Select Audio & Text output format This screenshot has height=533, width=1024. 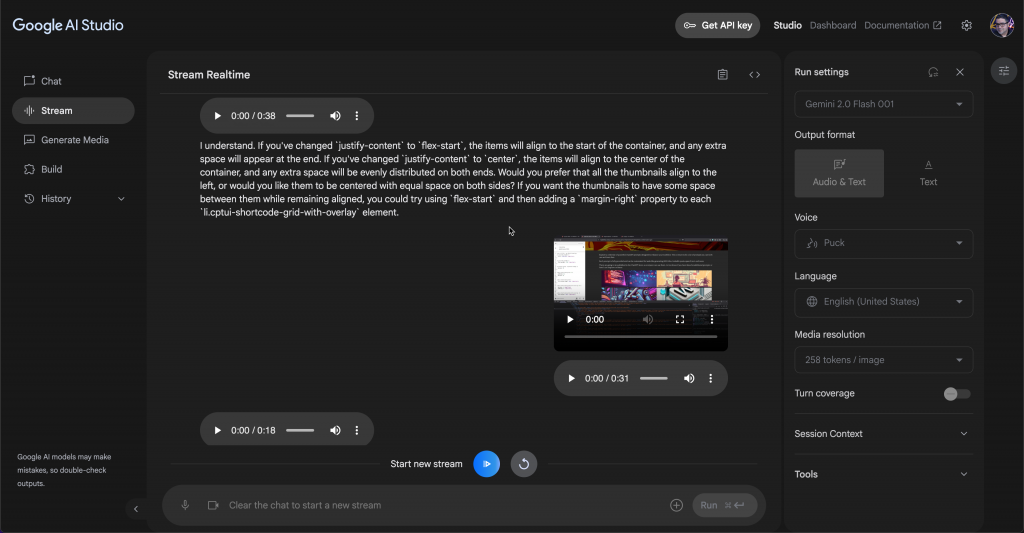click(x=839, y=173)
